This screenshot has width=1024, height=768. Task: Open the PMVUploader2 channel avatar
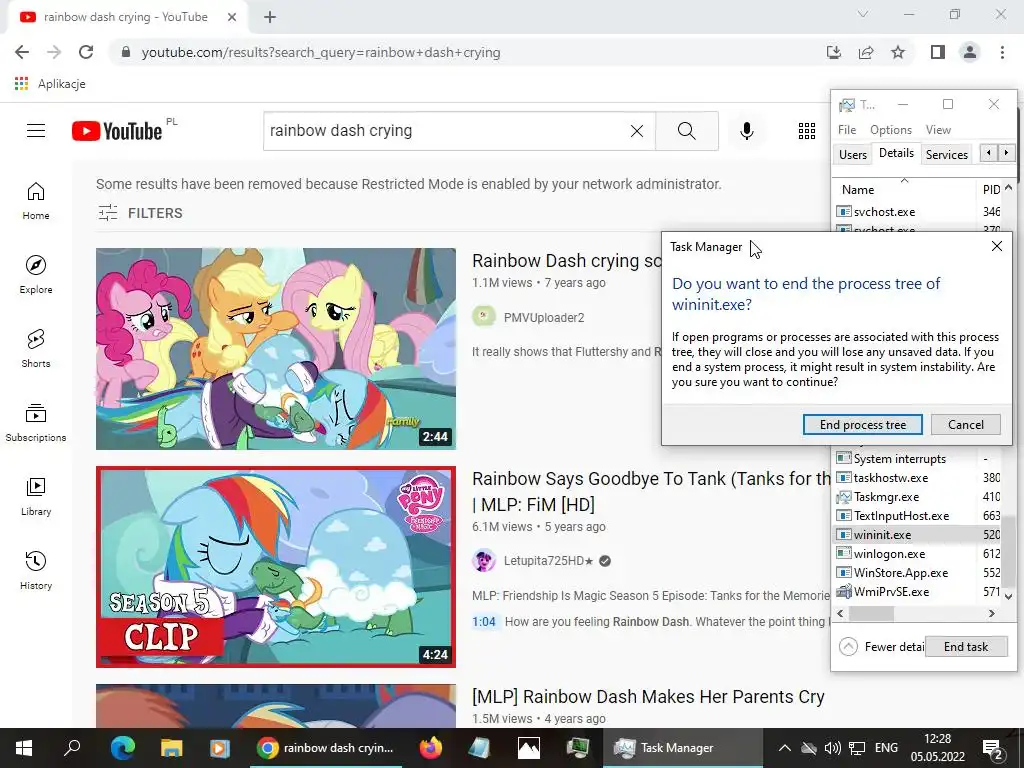tap(483, 317)
